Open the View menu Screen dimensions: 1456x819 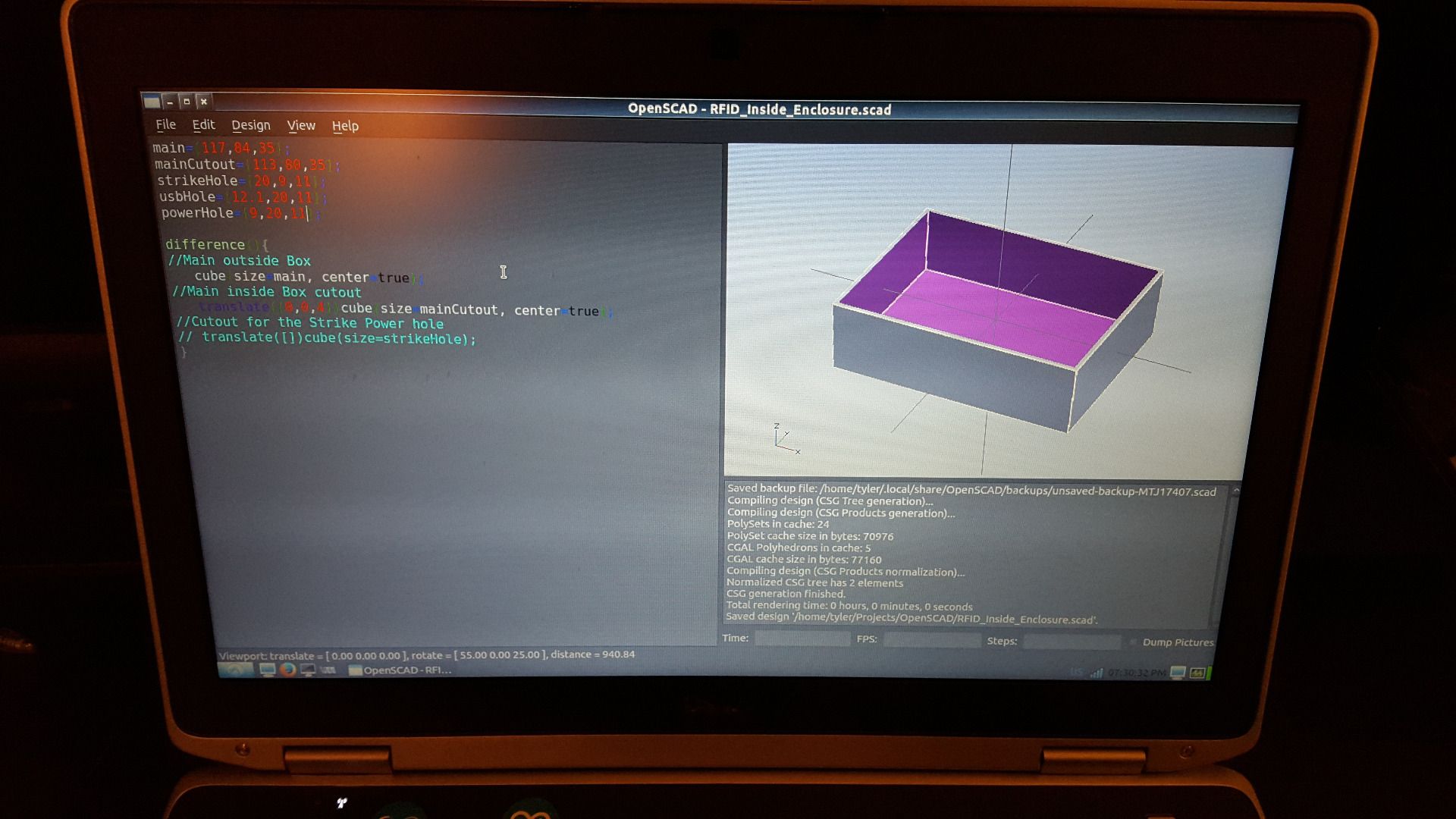pos(300,126)
